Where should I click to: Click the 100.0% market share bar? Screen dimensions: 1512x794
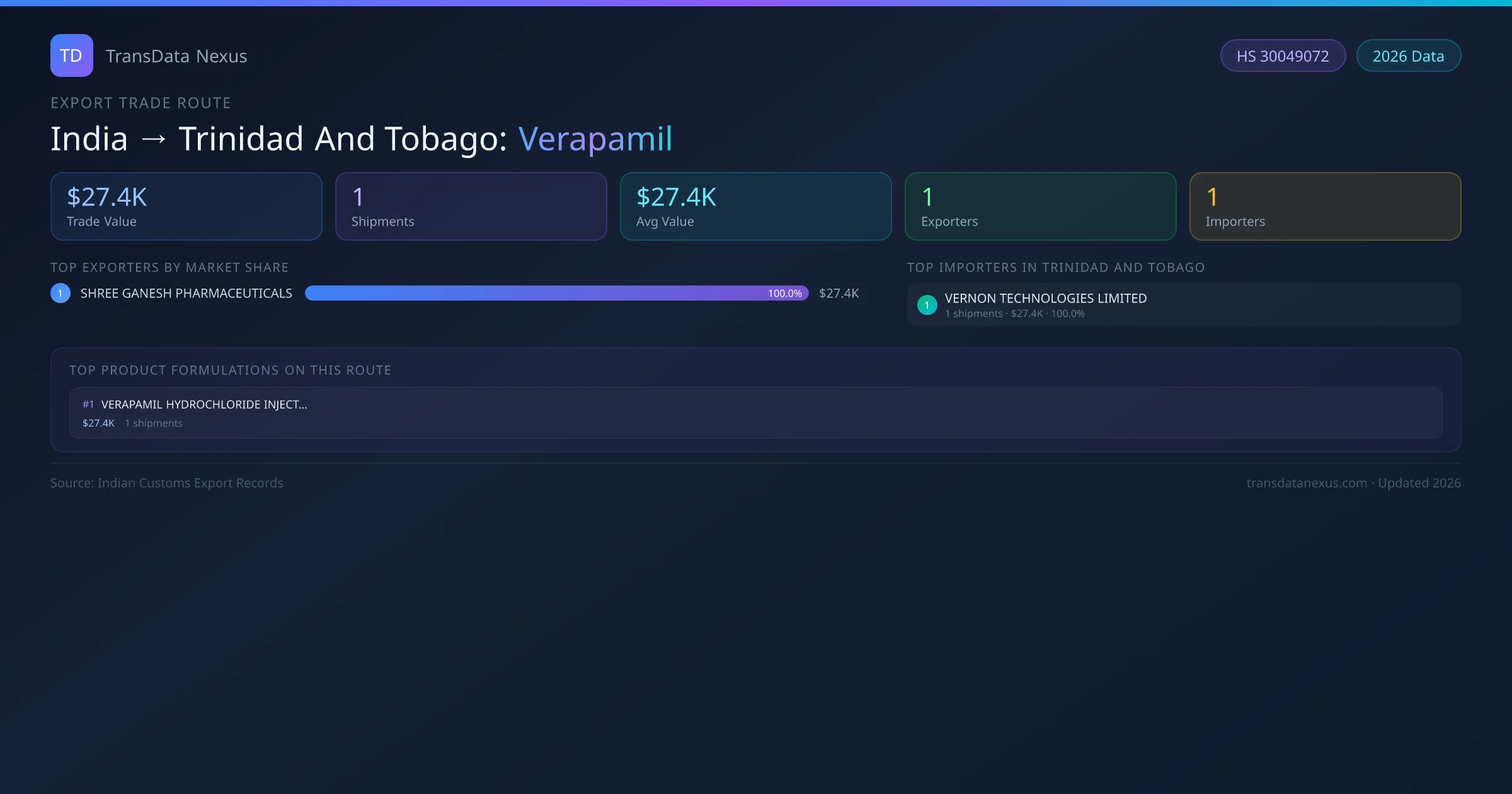(x=556, y=293)
